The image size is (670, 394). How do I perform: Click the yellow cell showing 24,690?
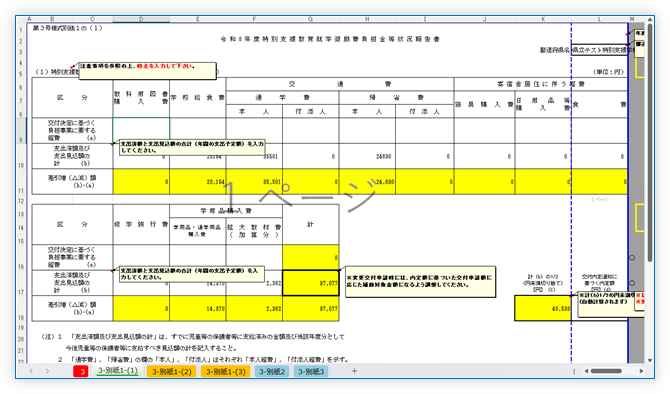pos(367,182)
